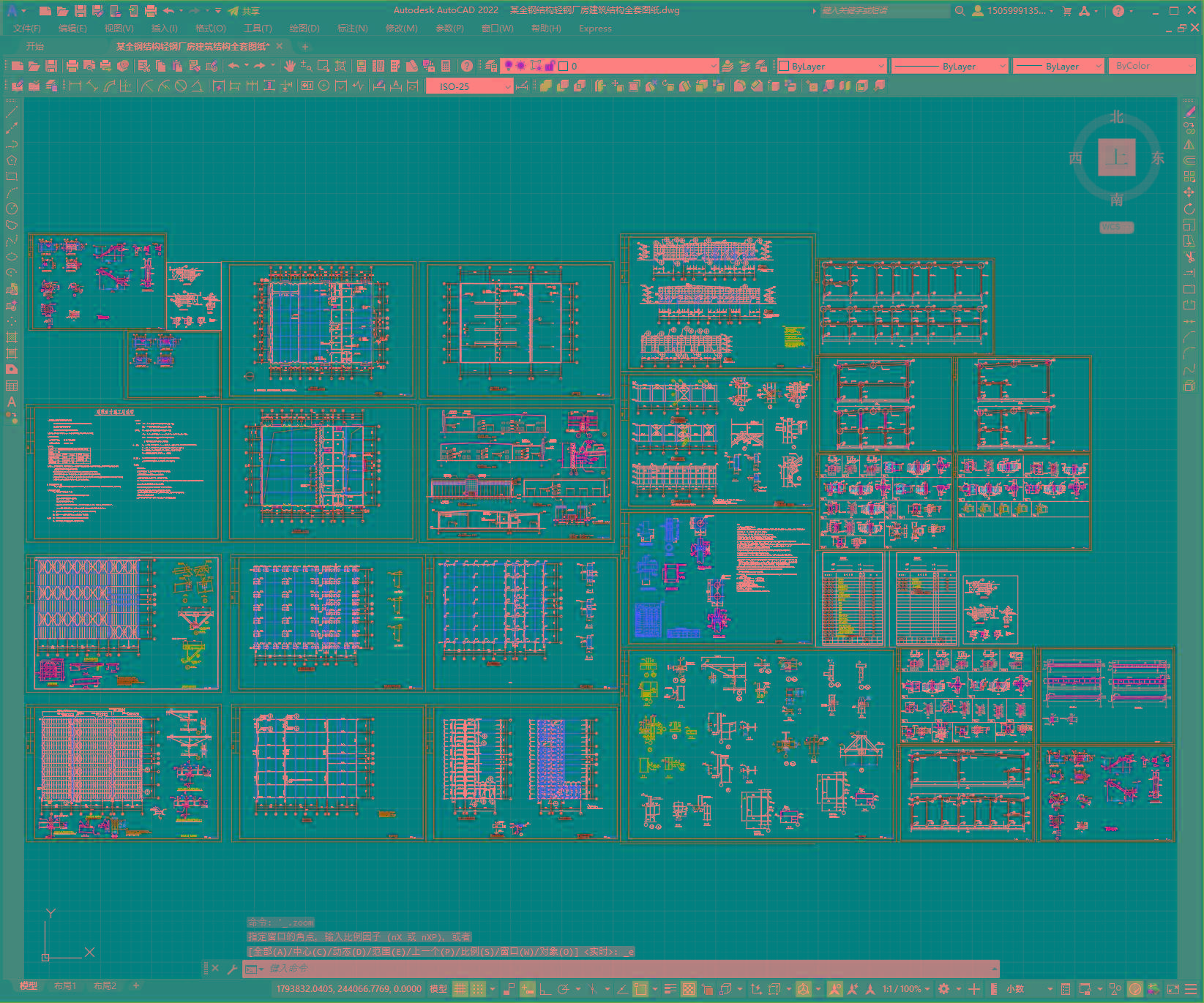1204x1003 pixels.
Task: Open the Zoom Window tool
Action: (x=323, y=66)
